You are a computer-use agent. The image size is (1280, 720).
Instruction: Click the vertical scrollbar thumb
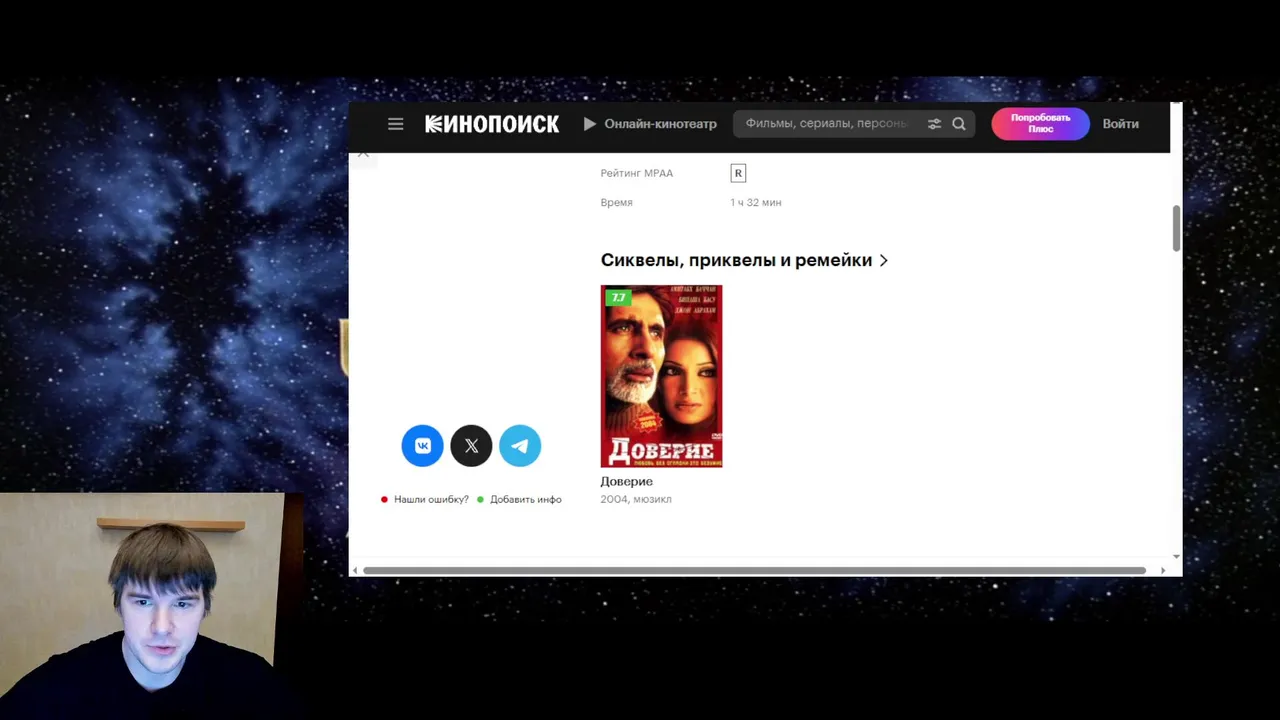1176,229
